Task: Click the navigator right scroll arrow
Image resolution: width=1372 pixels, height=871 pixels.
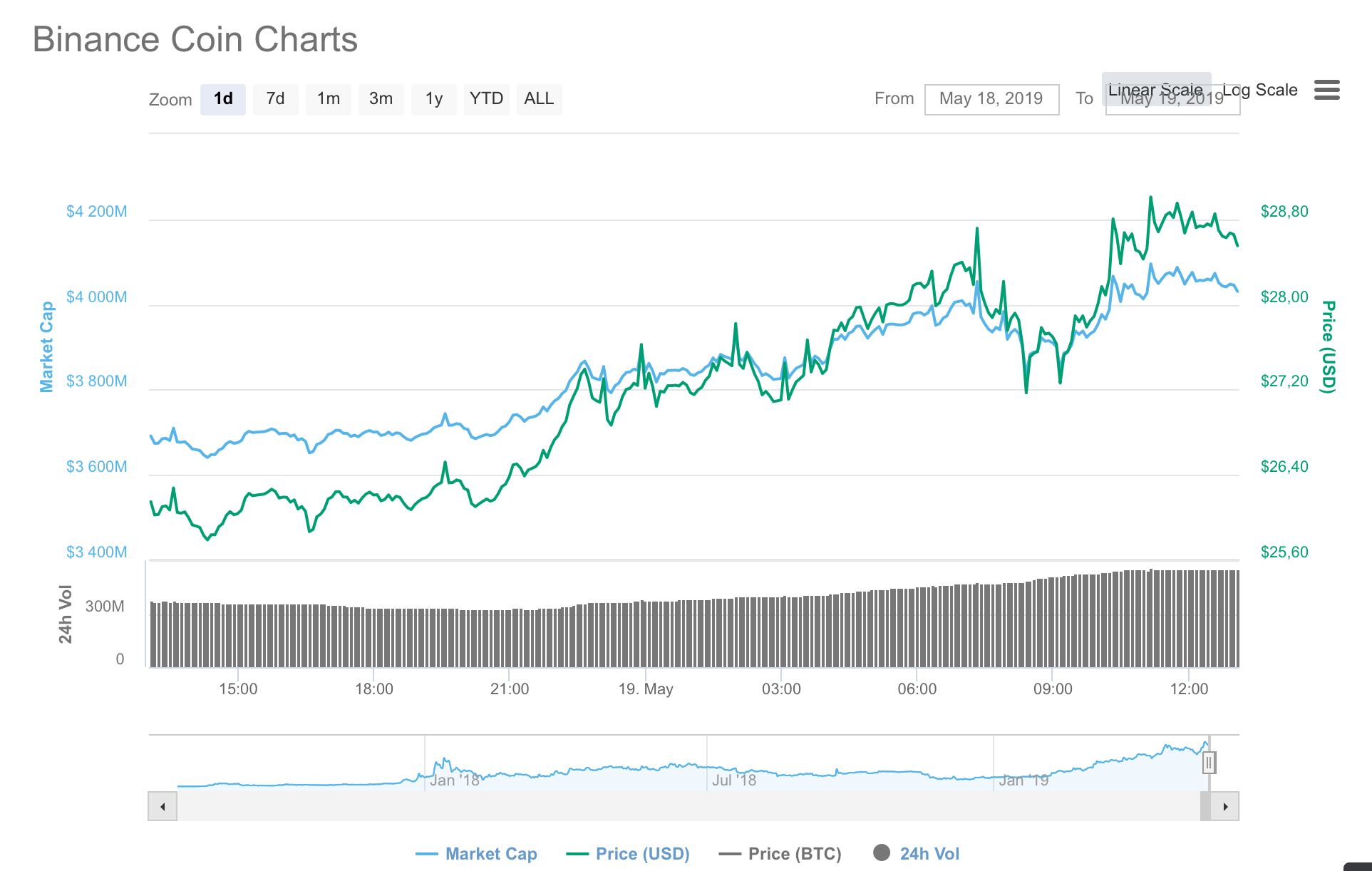Action: pyautogui.click(x=1225, y=806)
